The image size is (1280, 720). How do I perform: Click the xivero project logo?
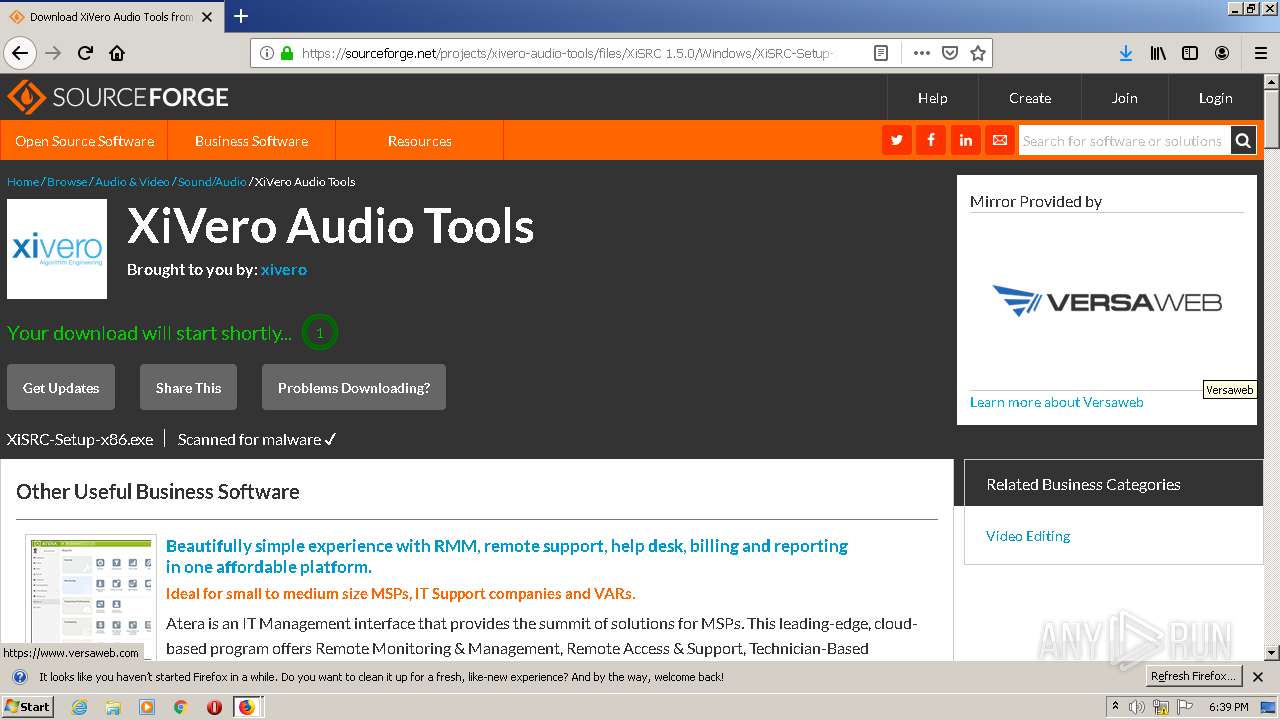[x=57, y=249]
